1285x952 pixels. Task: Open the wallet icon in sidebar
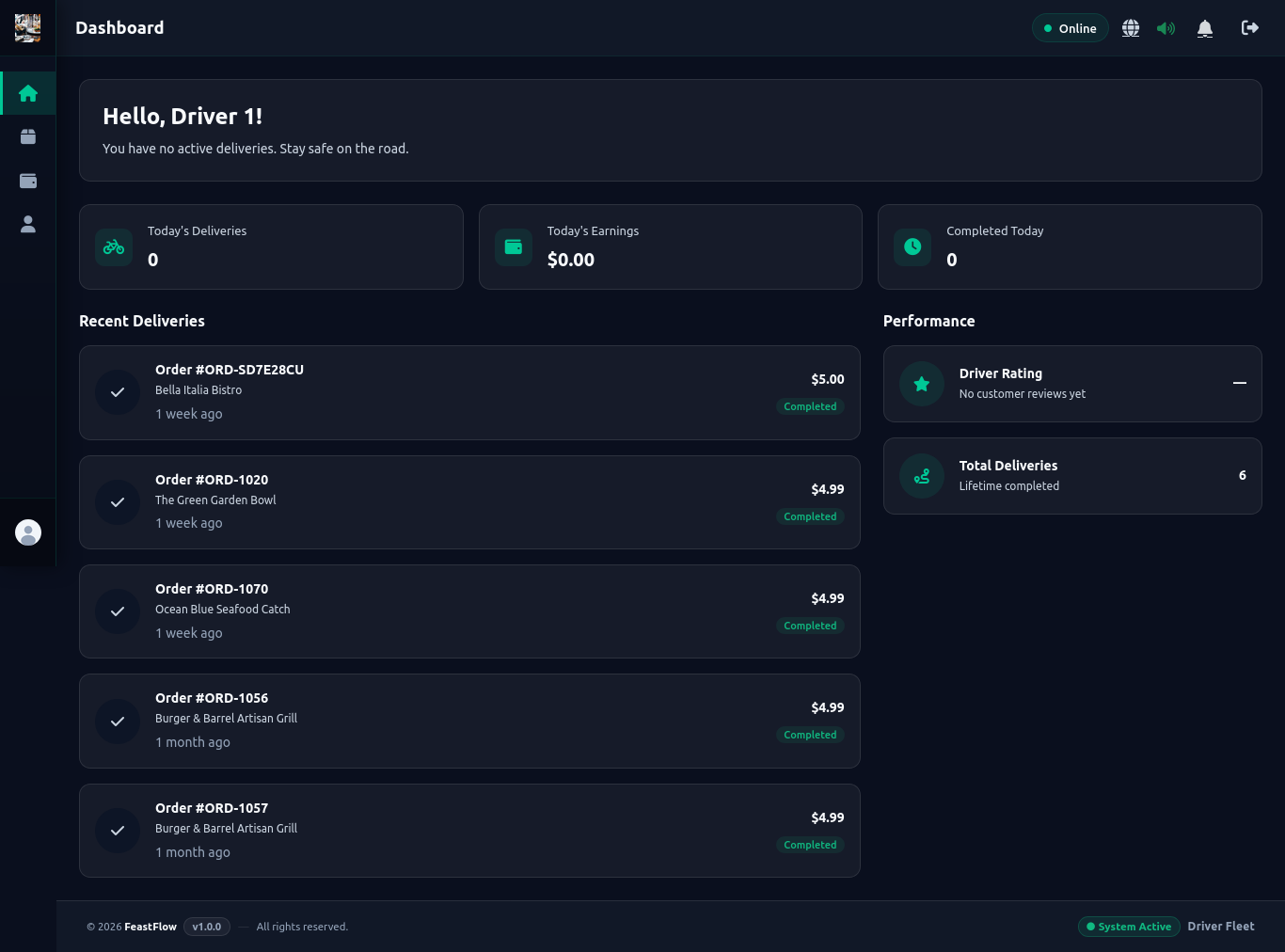click(x=28, y=181)
